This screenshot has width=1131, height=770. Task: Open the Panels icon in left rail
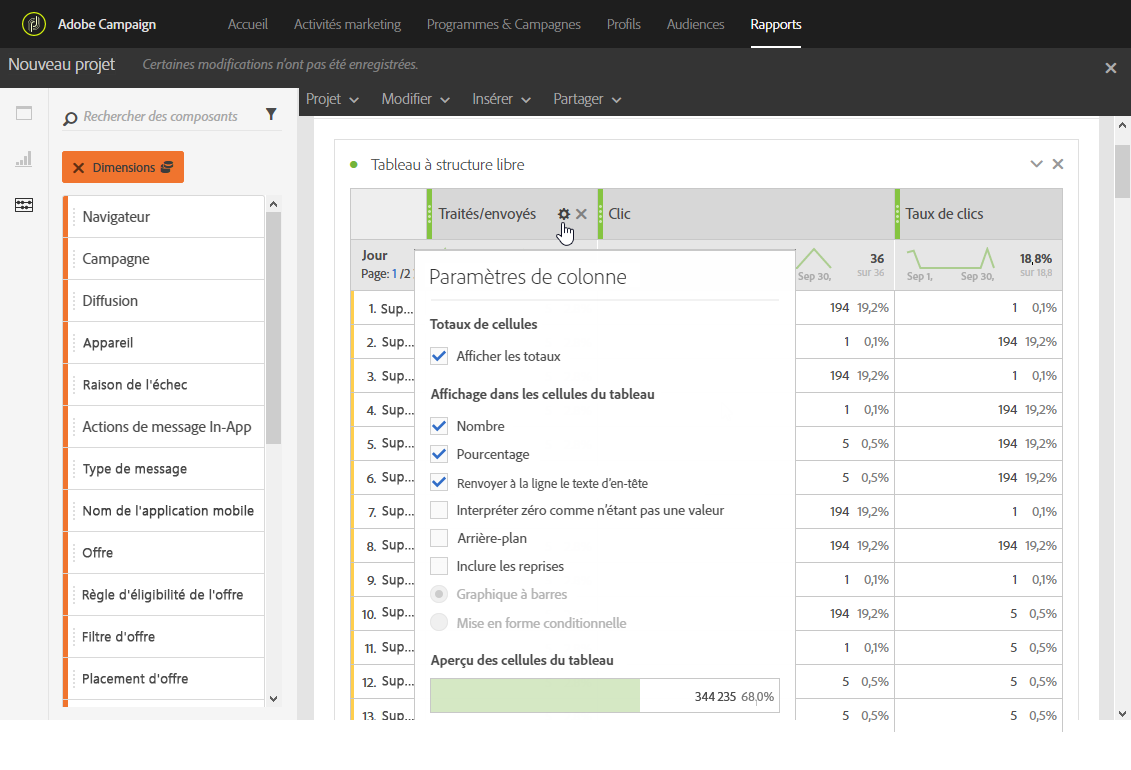coord(24,113)
